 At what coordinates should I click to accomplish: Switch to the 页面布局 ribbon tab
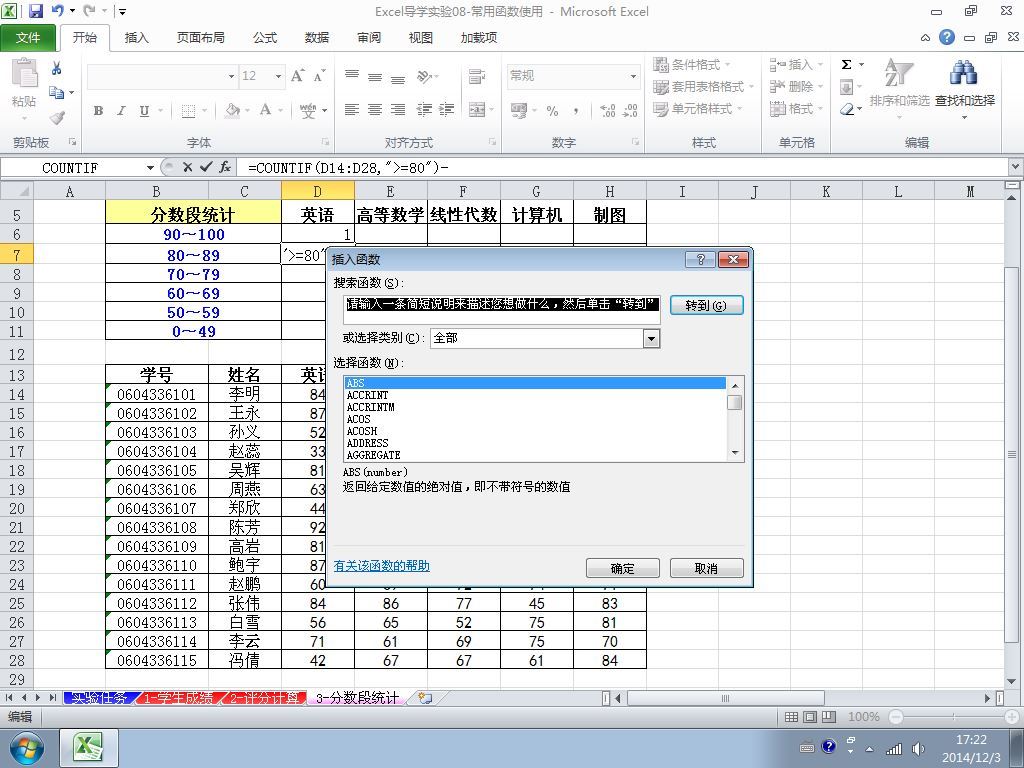[x=200, y=37]
